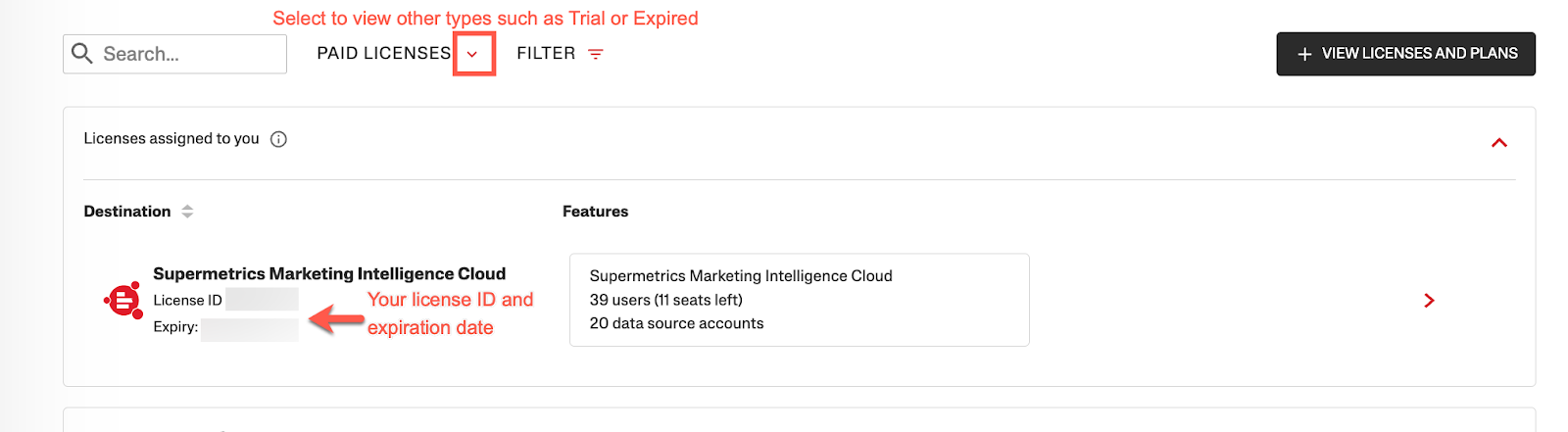Viewport: 1568px width, 432px height.
Task: Click the red right arrow on license row
Action: point(1429,301)
